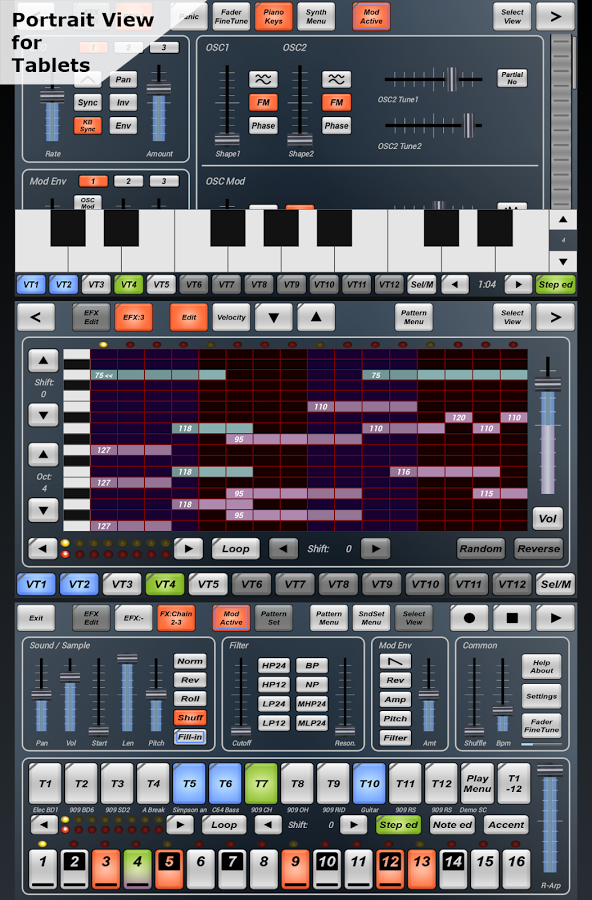Select the OSC1 waveform icon above FM
Screen dimensions: 592x900
click(x=264, y=79)
